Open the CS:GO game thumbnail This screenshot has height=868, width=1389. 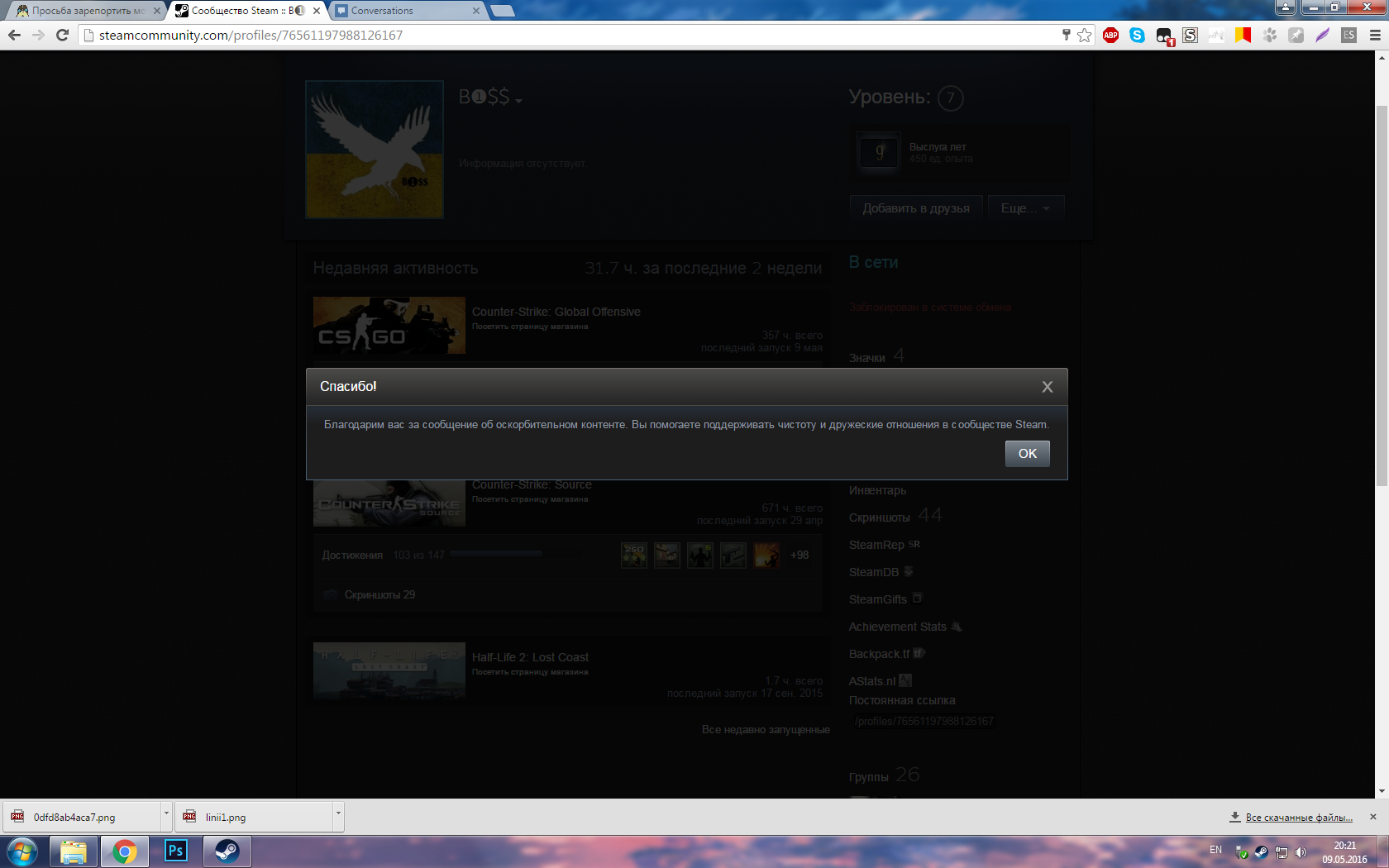pos(389,326)
